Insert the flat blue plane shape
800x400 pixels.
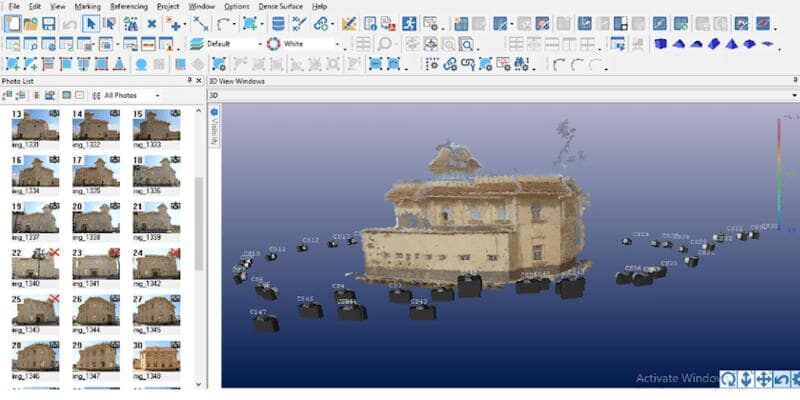point(767,44)
